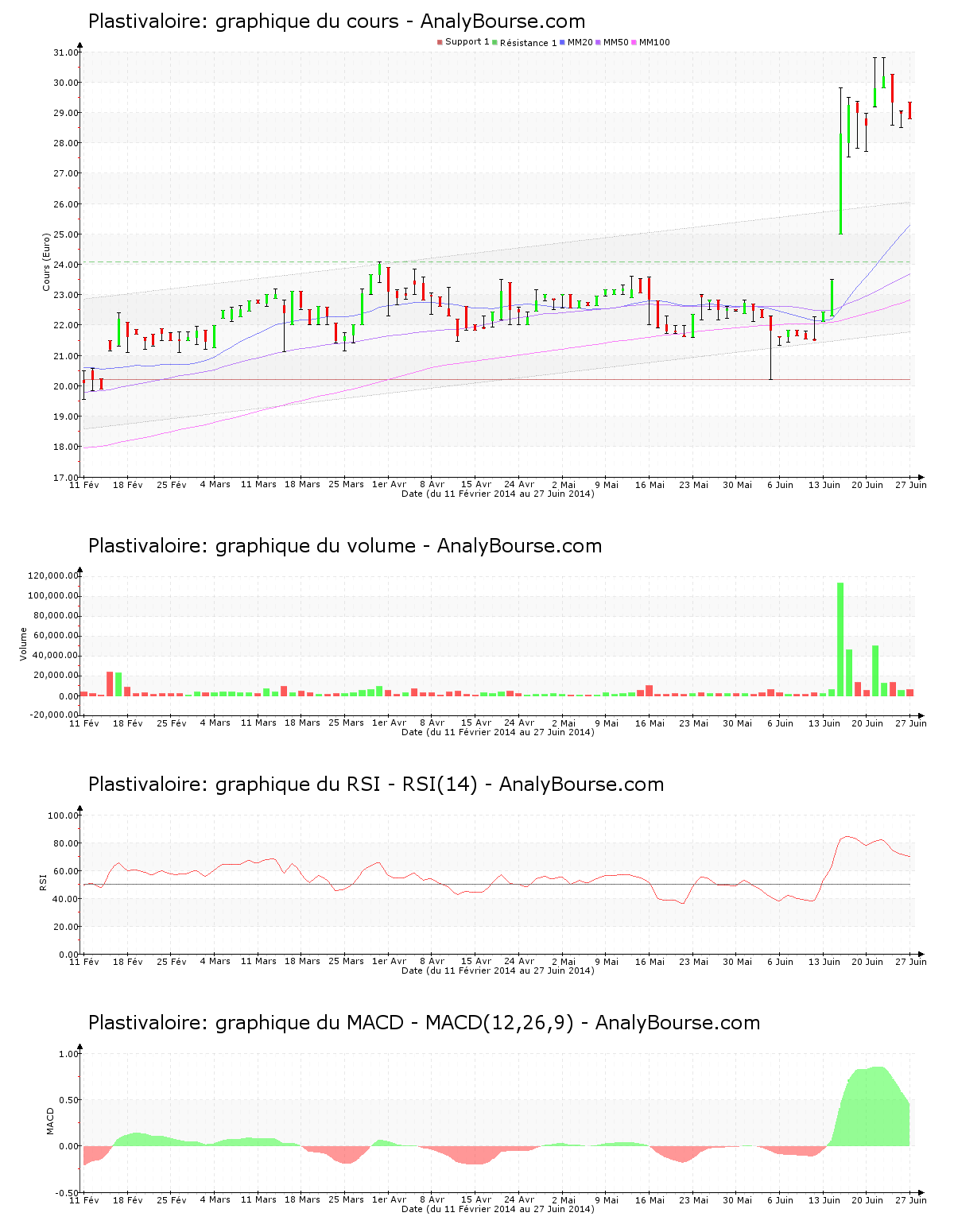This screenshot has width=954, height=1232.
Task: Click the 'Volume' y-axis label
Action: click(x=24, y=644)
